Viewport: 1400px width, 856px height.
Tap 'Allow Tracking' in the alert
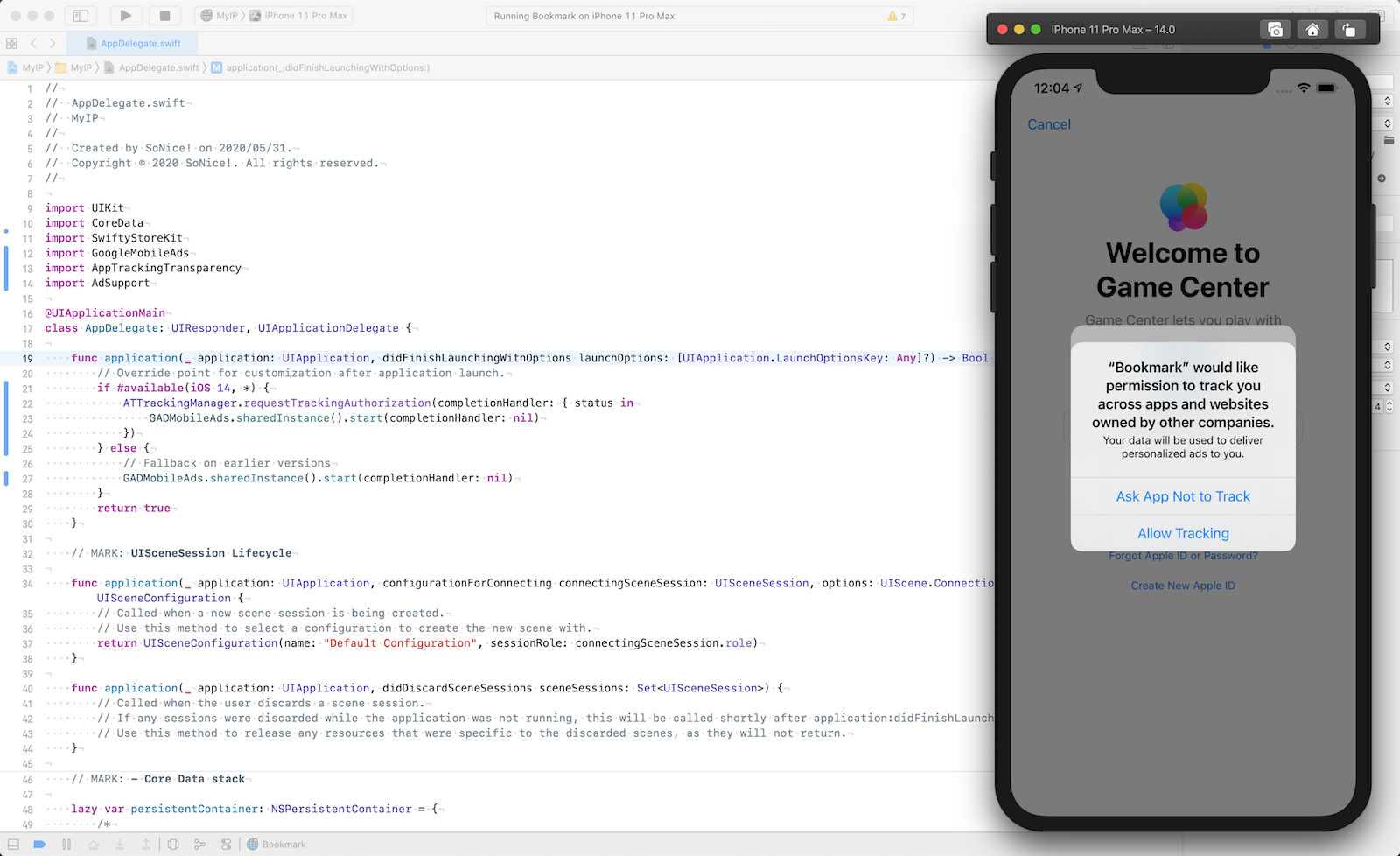1183,533
